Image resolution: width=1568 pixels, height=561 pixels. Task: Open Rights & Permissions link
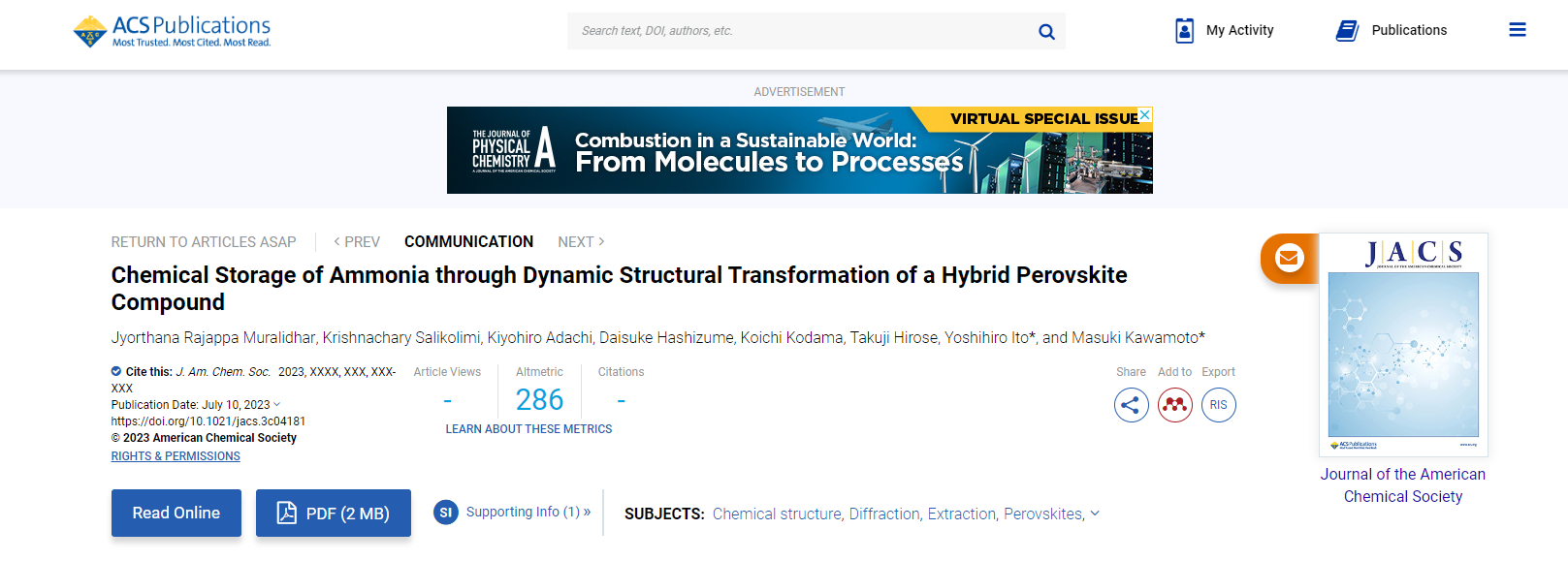[176, 456]
